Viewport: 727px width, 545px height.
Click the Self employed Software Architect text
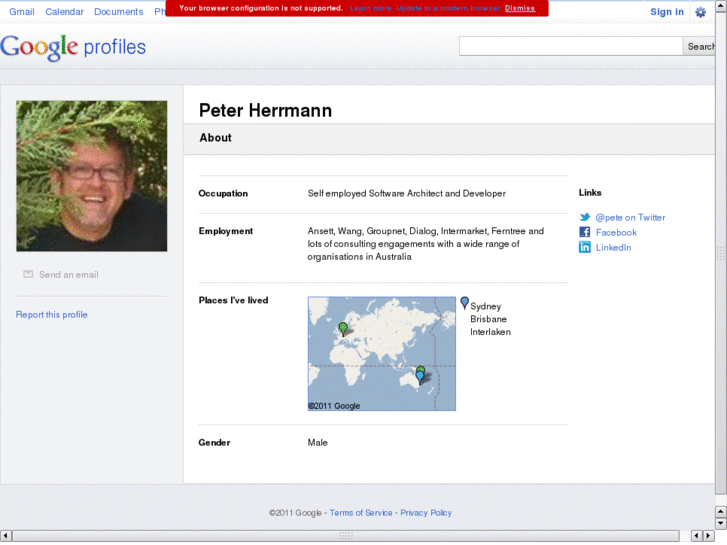coord(407,193)
